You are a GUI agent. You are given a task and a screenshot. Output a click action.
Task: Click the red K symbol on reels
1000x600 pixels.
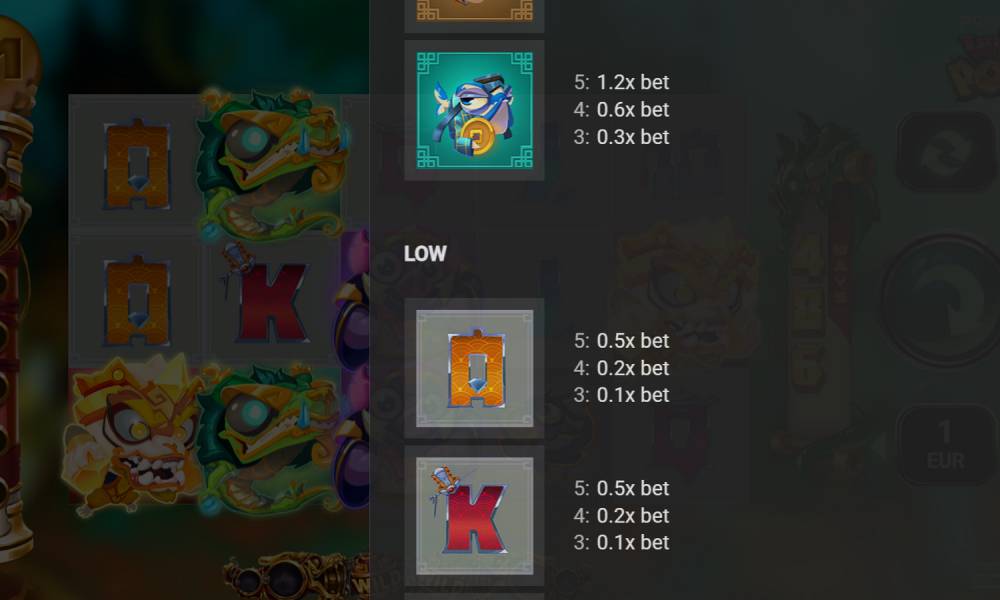click(x=266, y=295)
